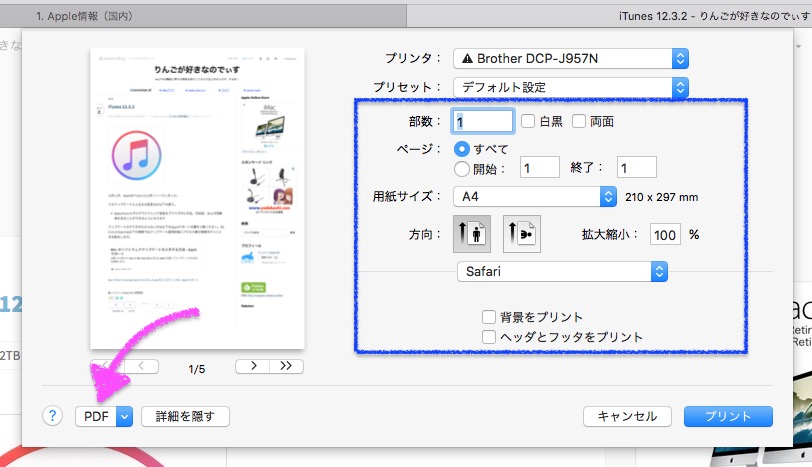Click the 終了 page number field
The width and height of the screenshot is (812, 467).
(x=636, y=168)
